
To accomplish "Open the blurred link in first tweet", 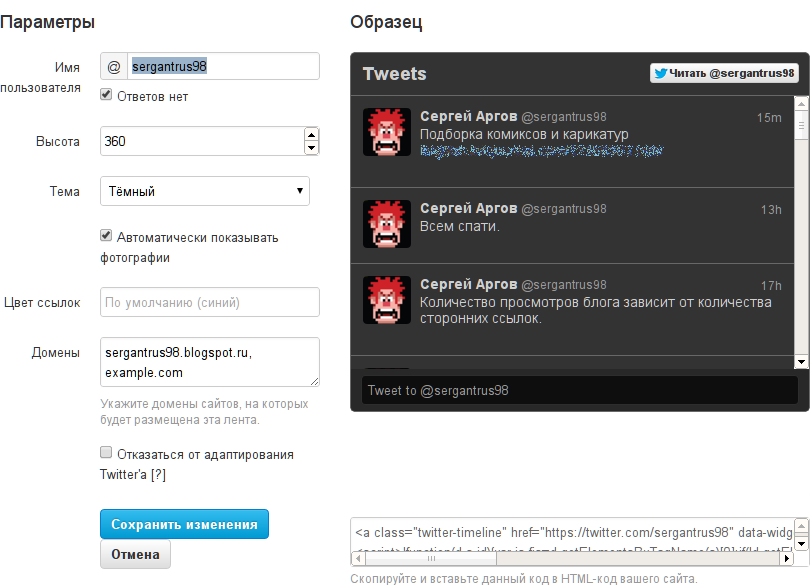I will pos(542,151).
